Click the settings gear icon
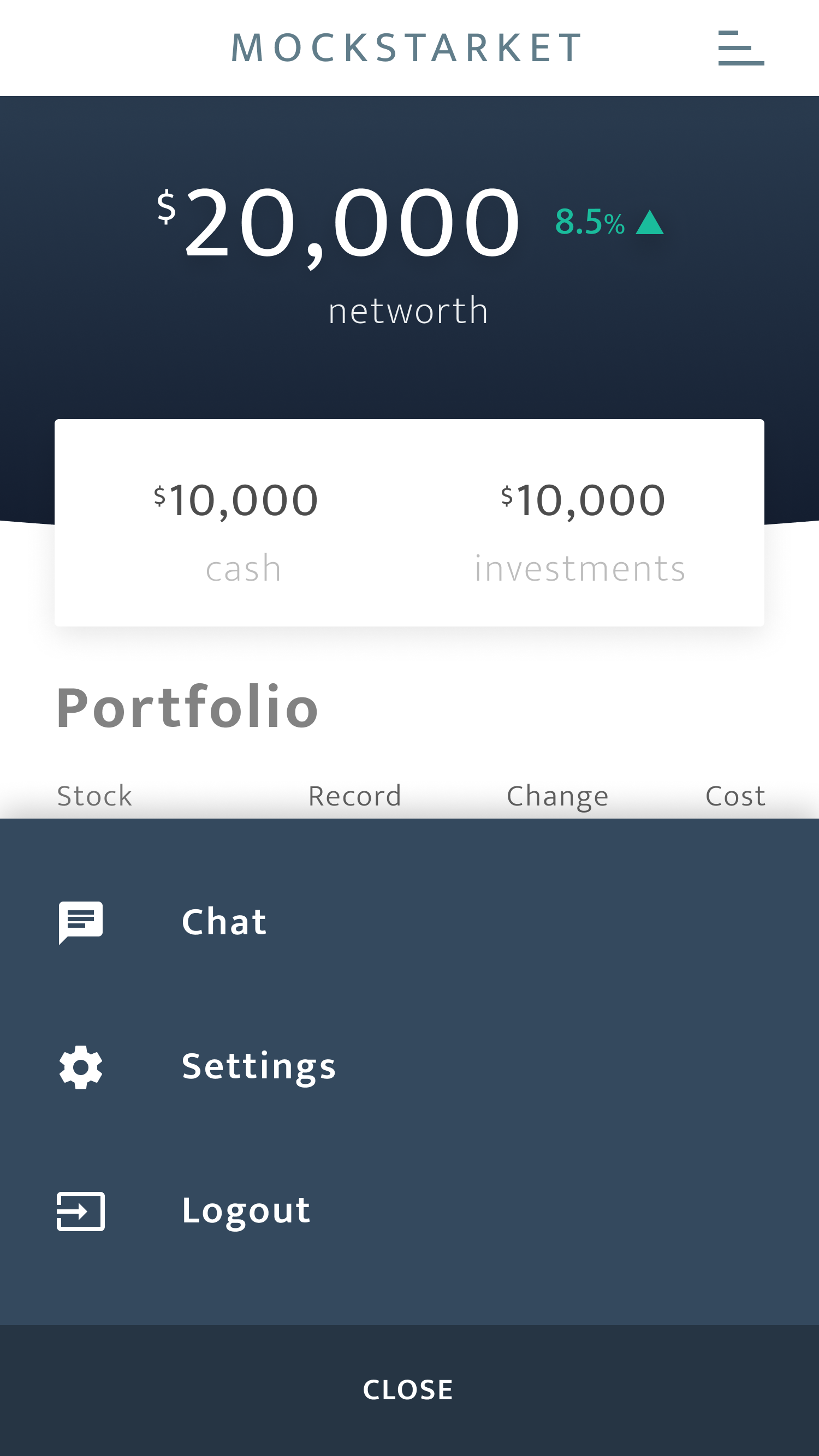 (81, 1066)
